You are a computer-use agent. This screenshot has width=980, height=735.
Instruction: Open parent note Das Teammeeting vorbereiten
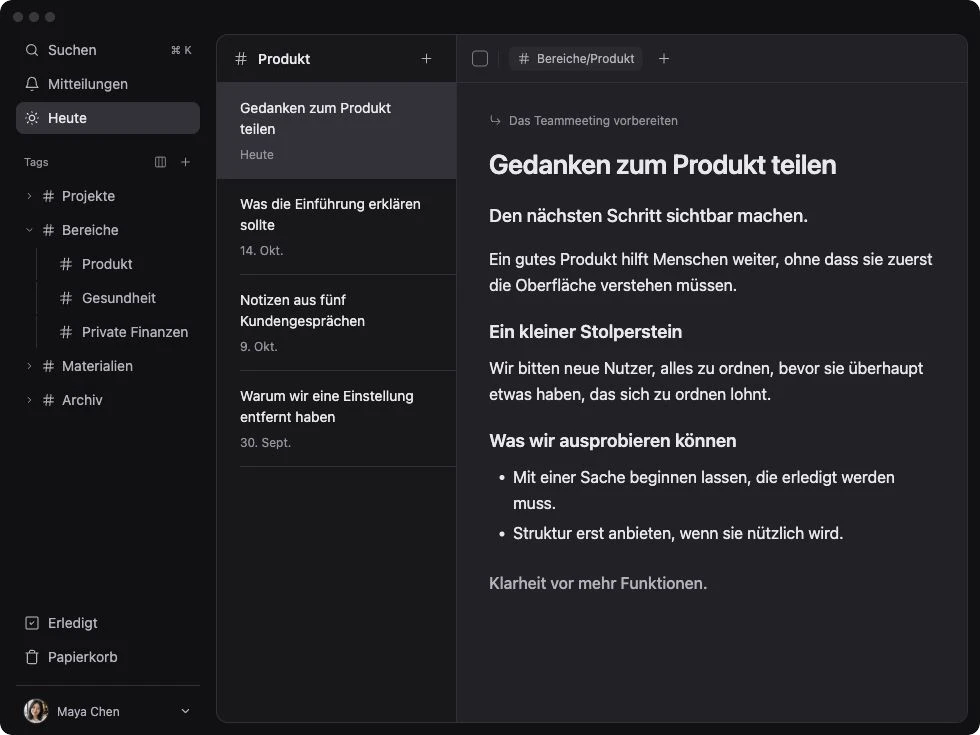[x=592, y=121]
